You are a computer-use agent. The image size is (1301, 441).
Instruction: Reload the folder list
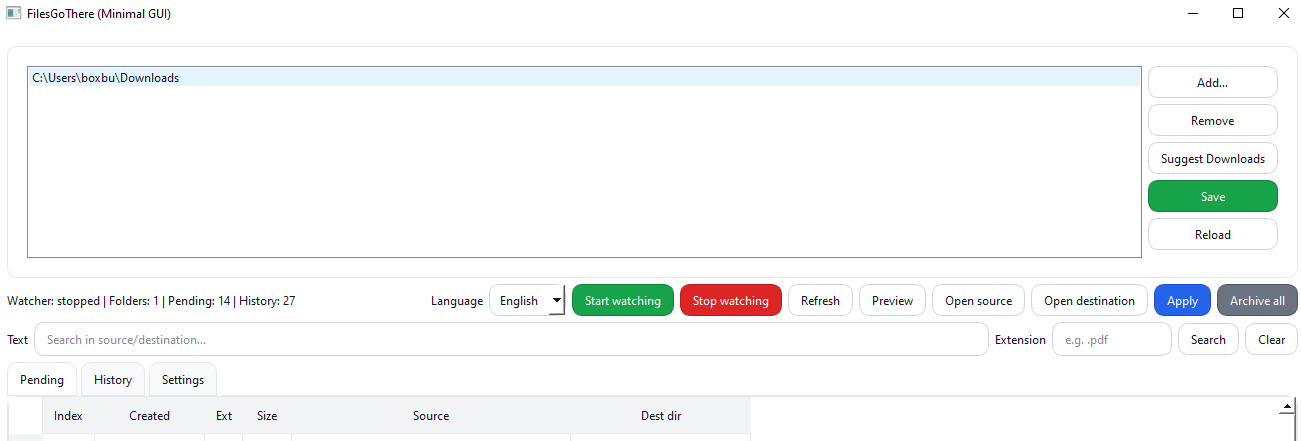coord(1212,234)
